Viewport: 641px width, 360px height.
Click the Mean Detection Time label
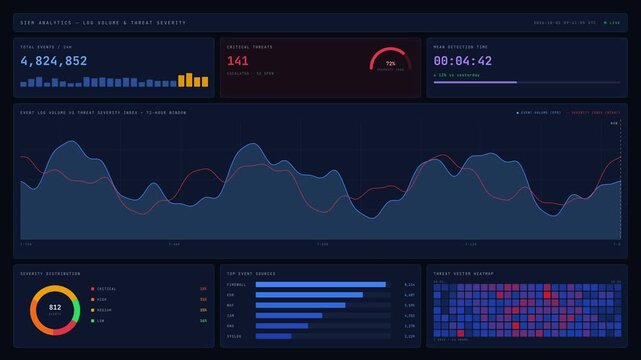point(461,47)
